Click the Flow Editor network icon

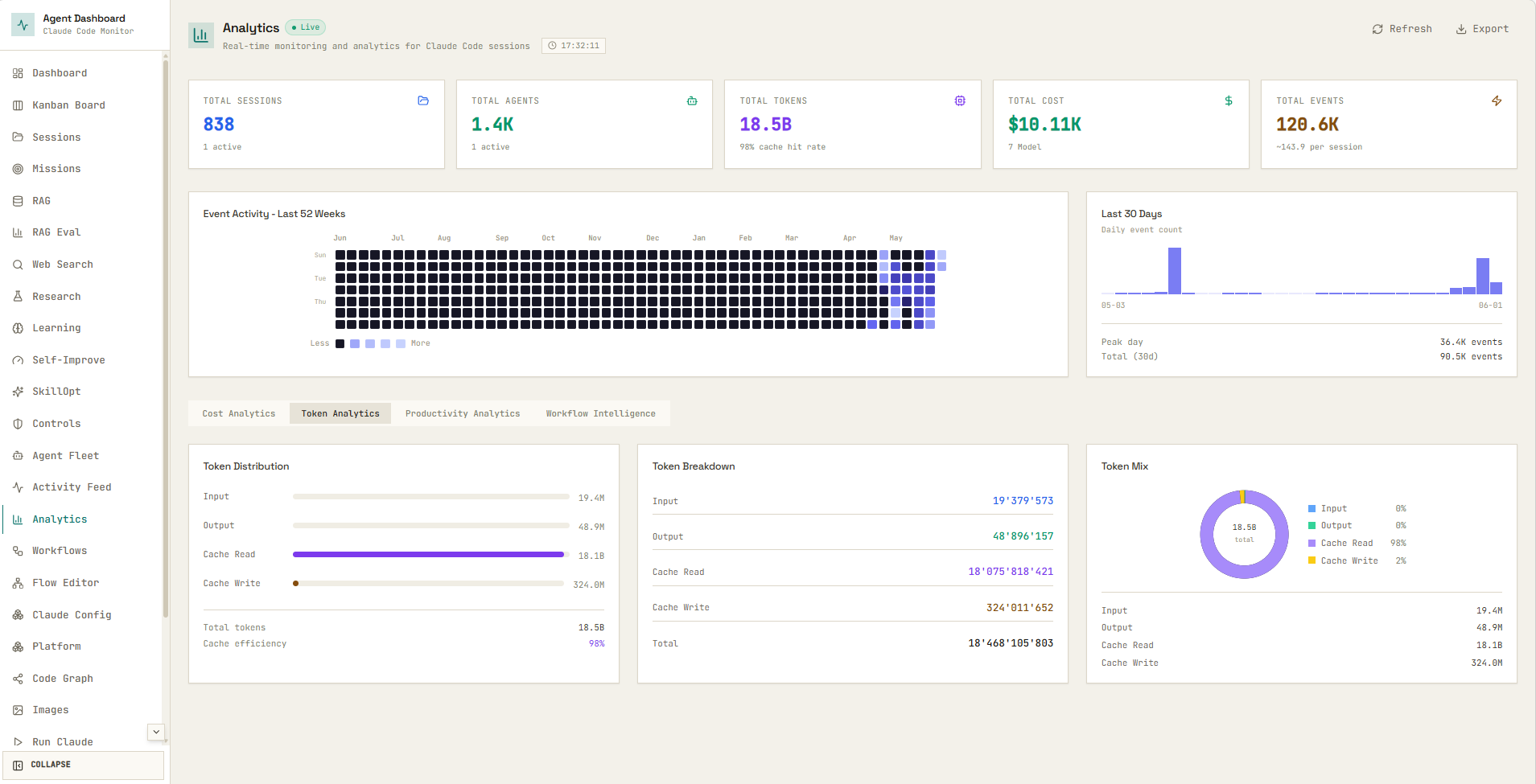(18, 583)
